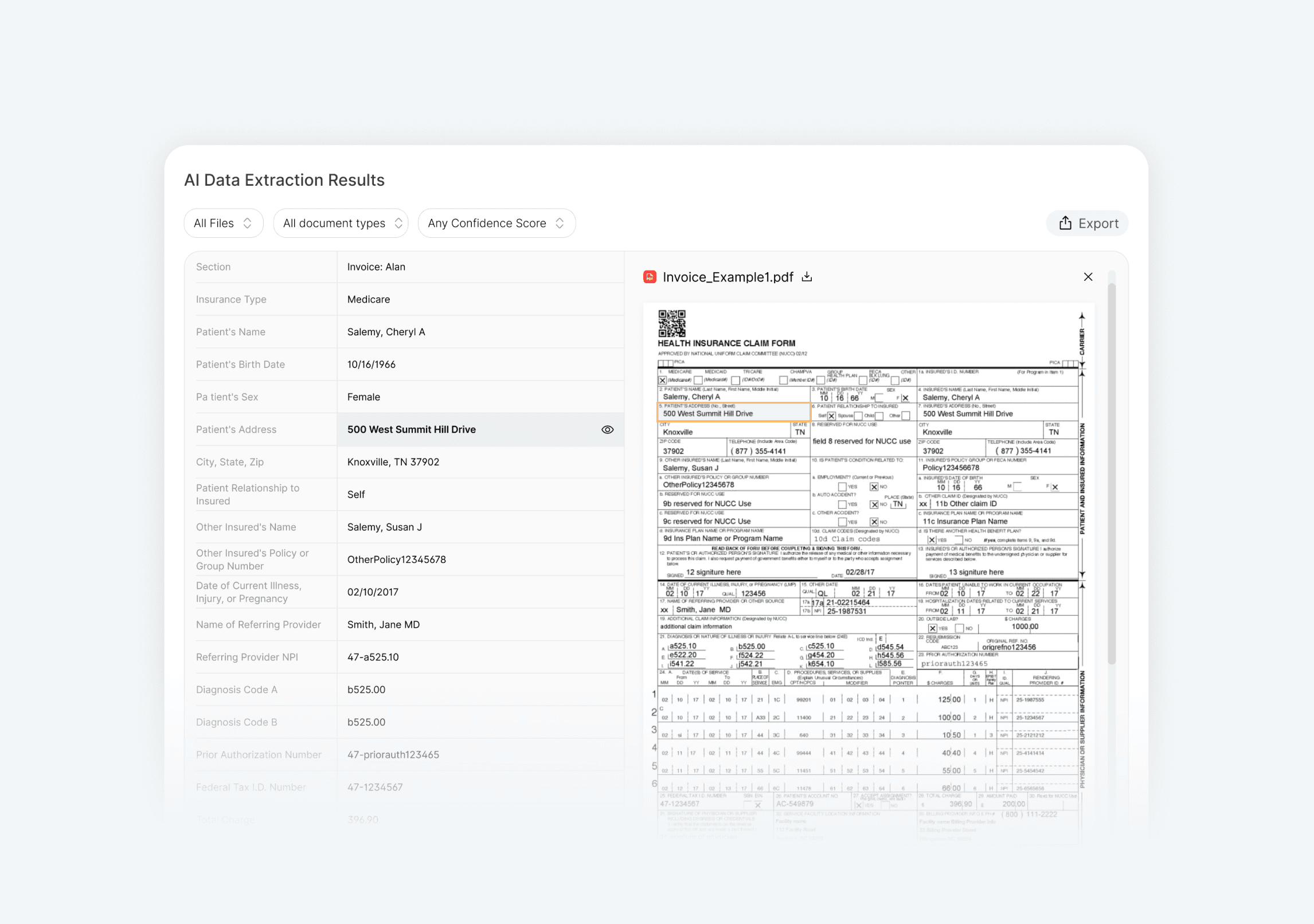Toggle the Self relationship checkbox on form
1314x924 pixels.
[831, 416]
